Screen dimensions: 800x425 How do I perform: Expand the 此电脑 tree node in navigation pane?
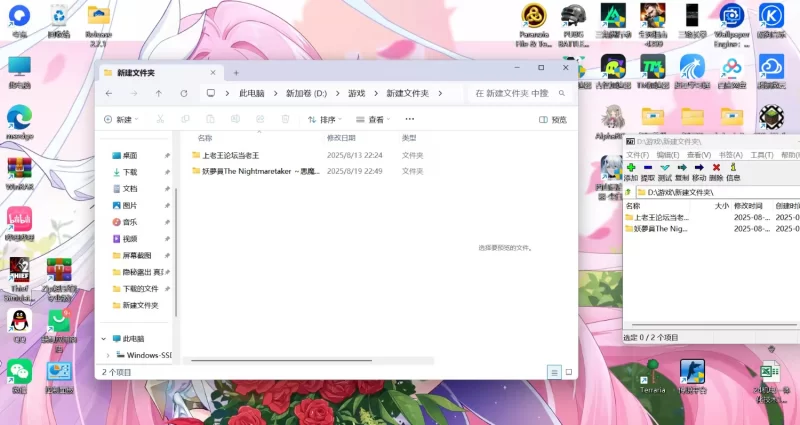104,339
